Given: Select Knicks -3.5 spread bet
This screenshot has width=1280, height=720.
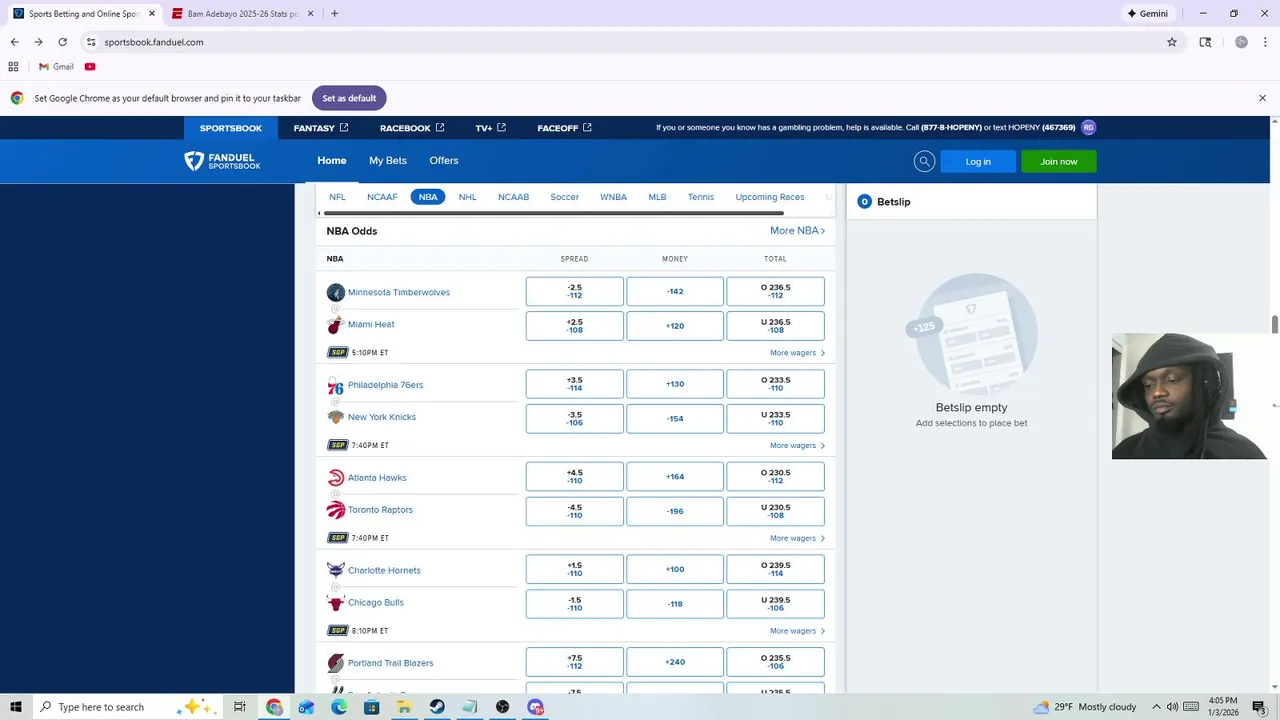Looking at the screenshot, I should click(x=575, y=418).
